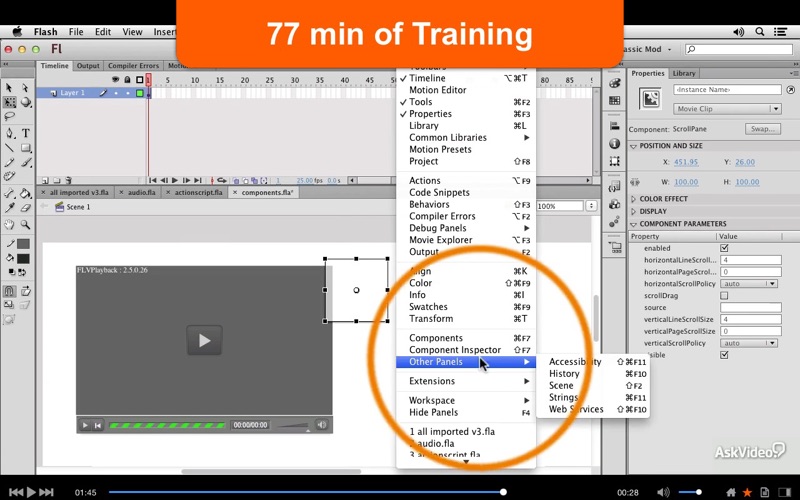Select the Brush tool
800x500 pixels.
tap(25, 163)
